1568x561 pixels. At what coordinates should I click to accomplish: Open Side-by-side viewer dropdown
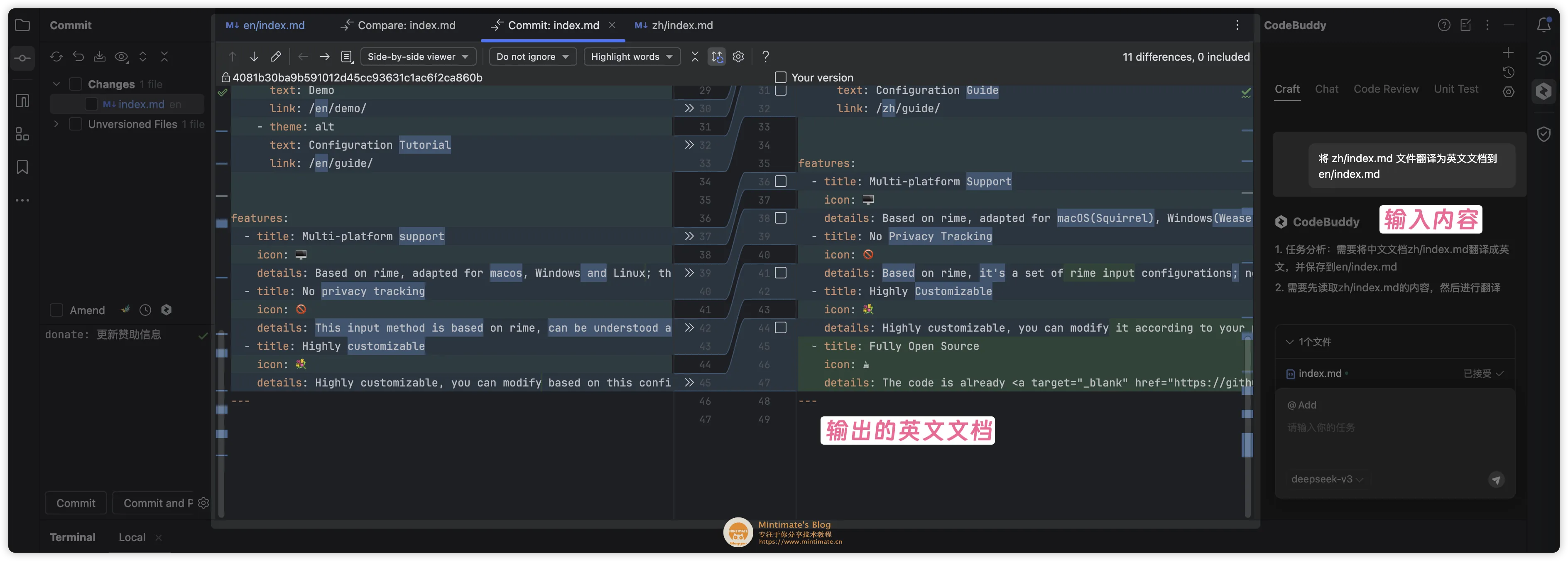click(418, 57)
